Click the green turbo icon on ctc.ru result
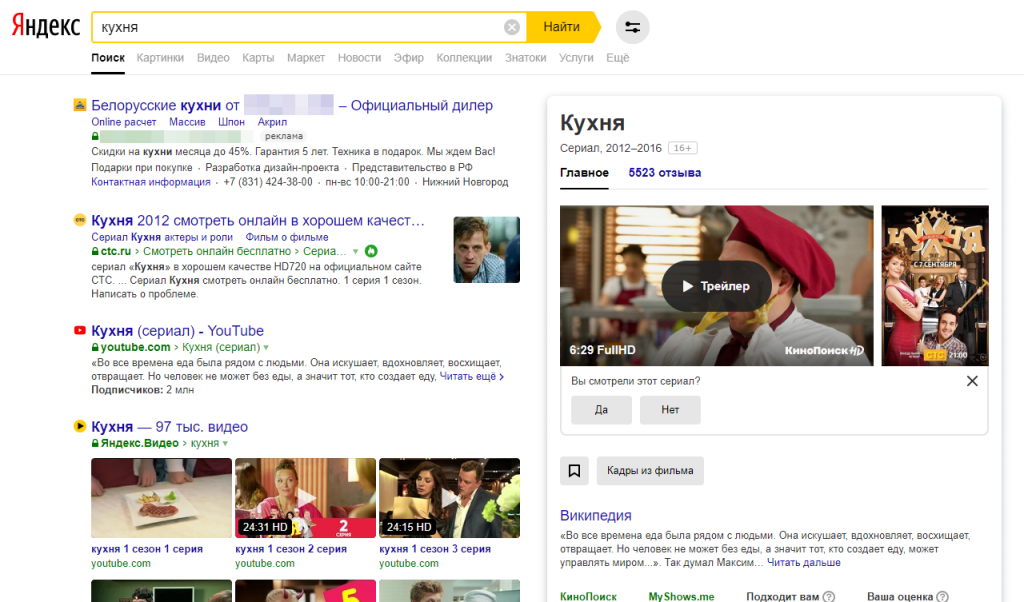The image size is (1024, 602). pos(371,251)
